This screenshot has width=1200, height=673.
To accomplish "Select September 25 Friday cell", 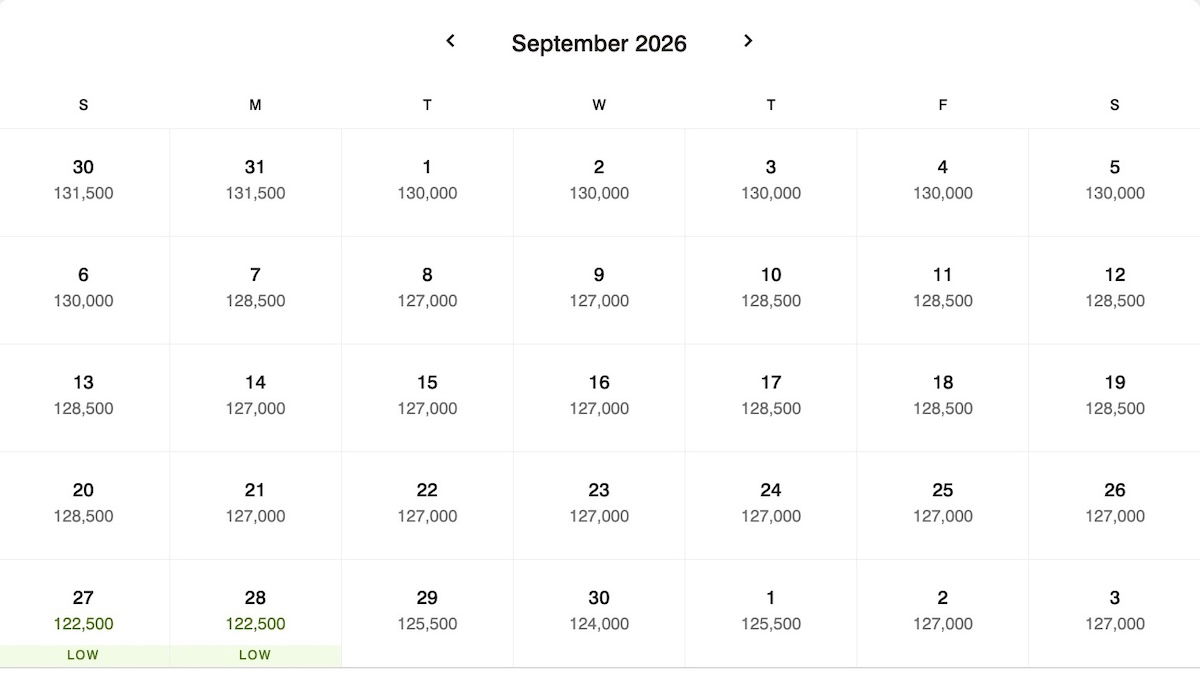I will click(x=942, y=504).
